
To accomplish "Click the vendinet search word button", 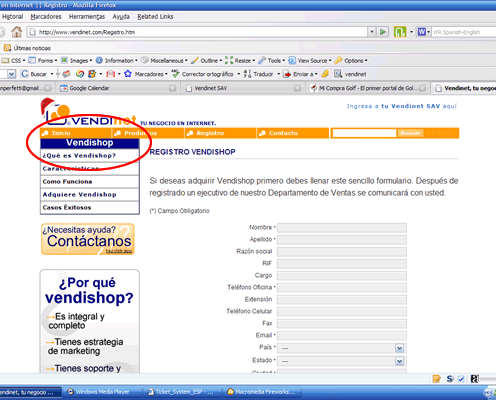I will (350, 74).
